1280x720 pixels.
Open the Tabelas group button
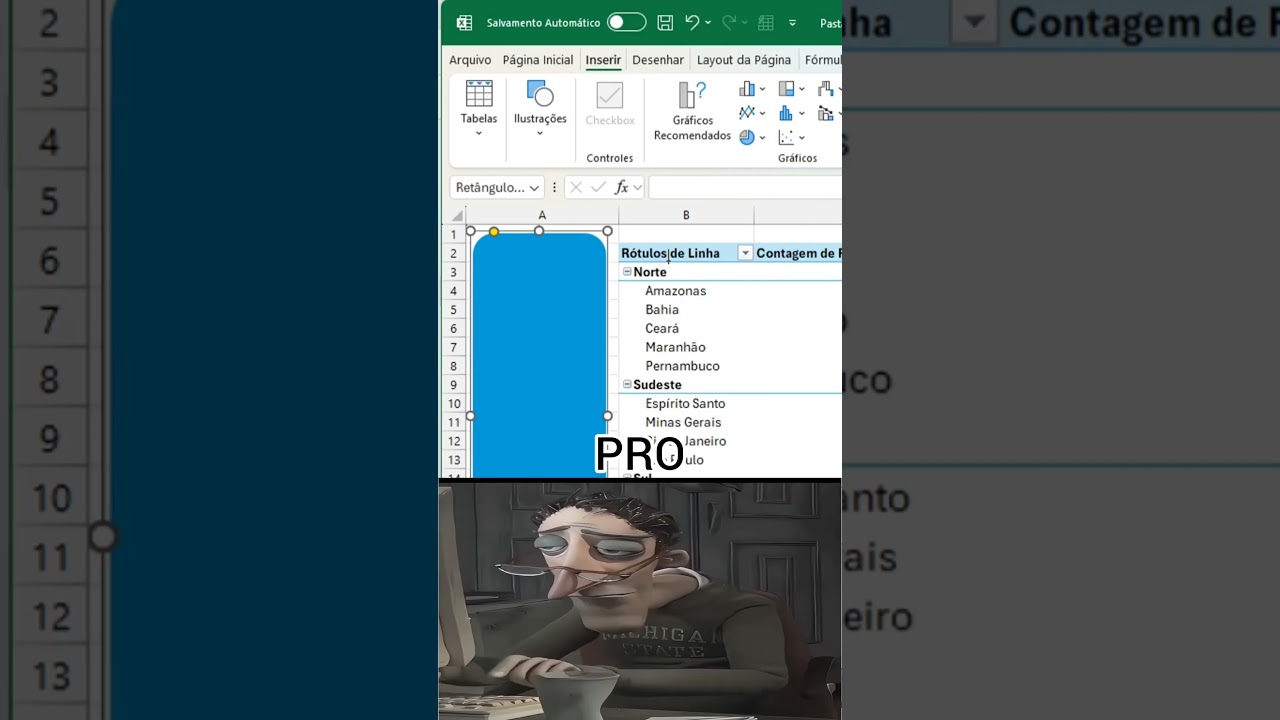pos(479,109)
